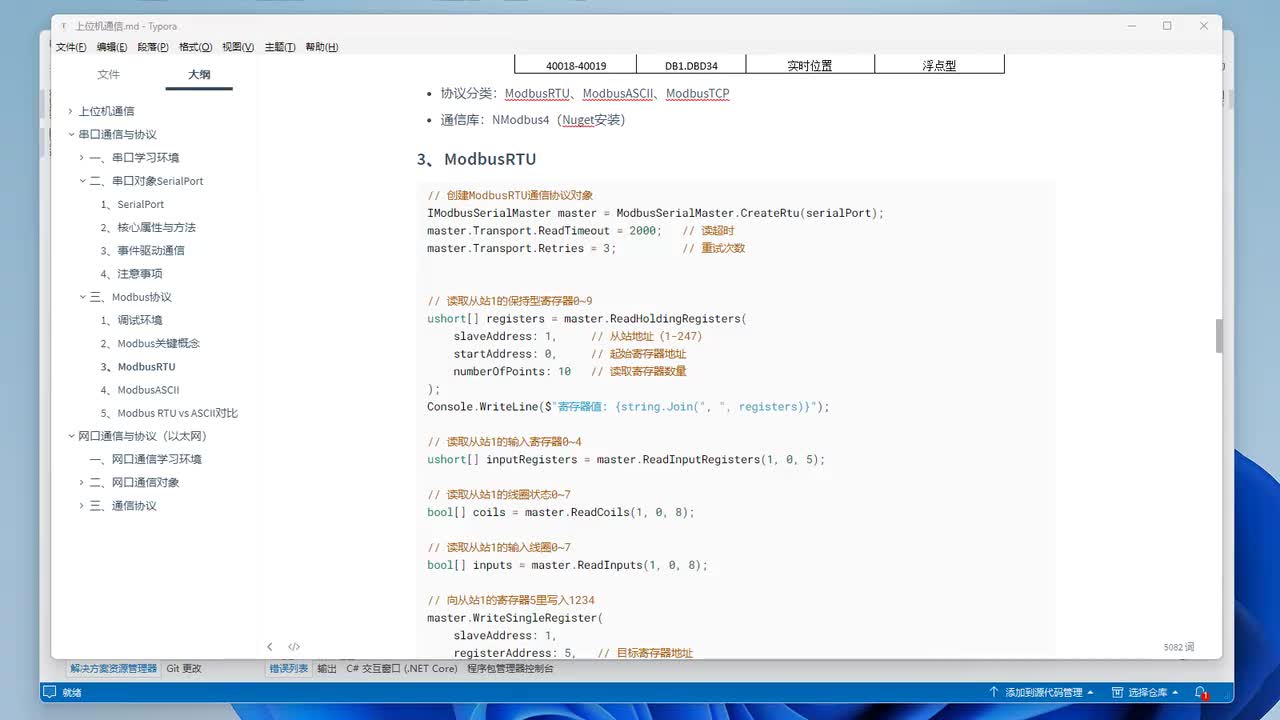
Task: Click the word count 5082 词
Action: (x=1179, y=647)
